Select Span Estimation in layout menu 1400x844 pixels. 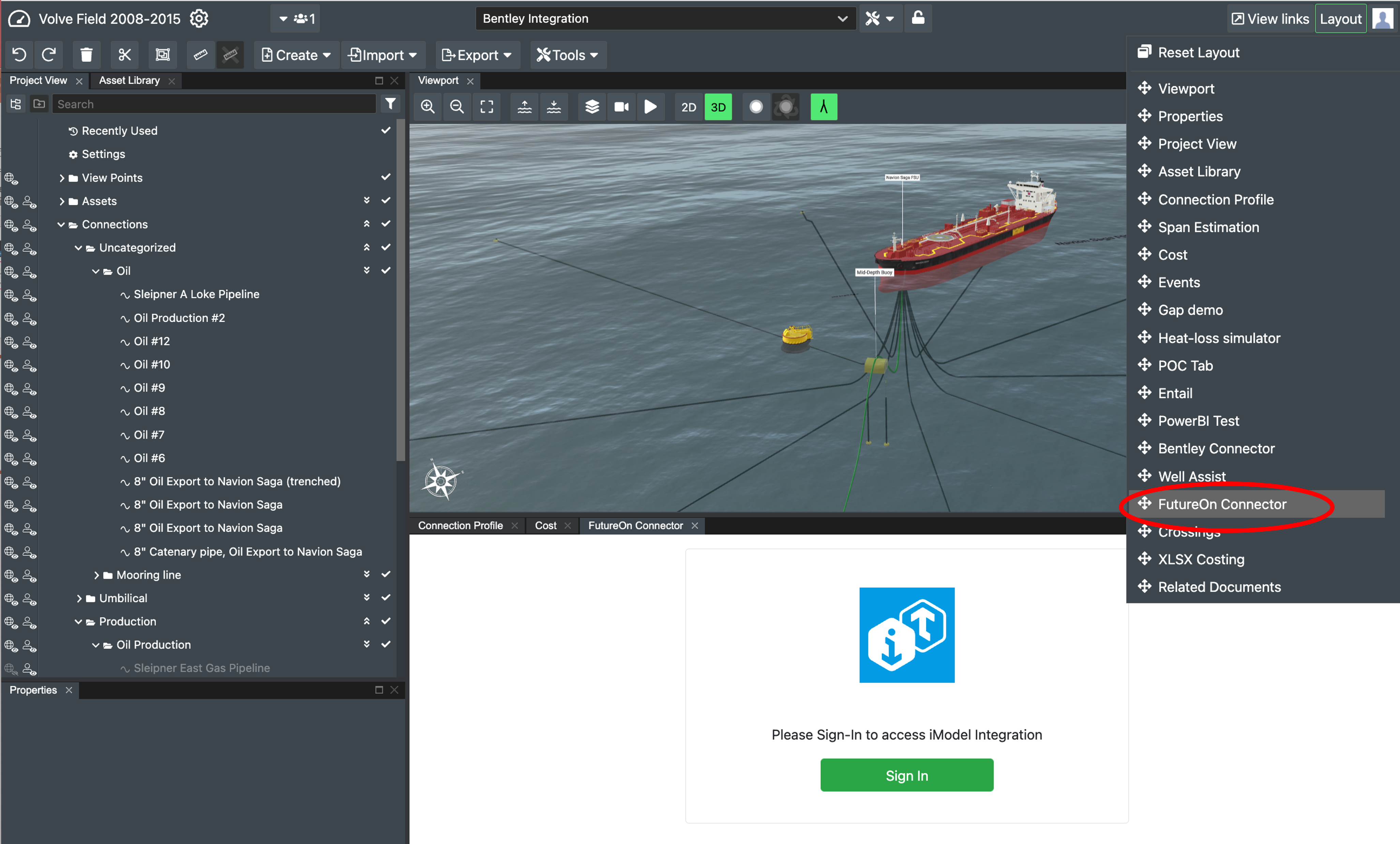pos(1208,227)
